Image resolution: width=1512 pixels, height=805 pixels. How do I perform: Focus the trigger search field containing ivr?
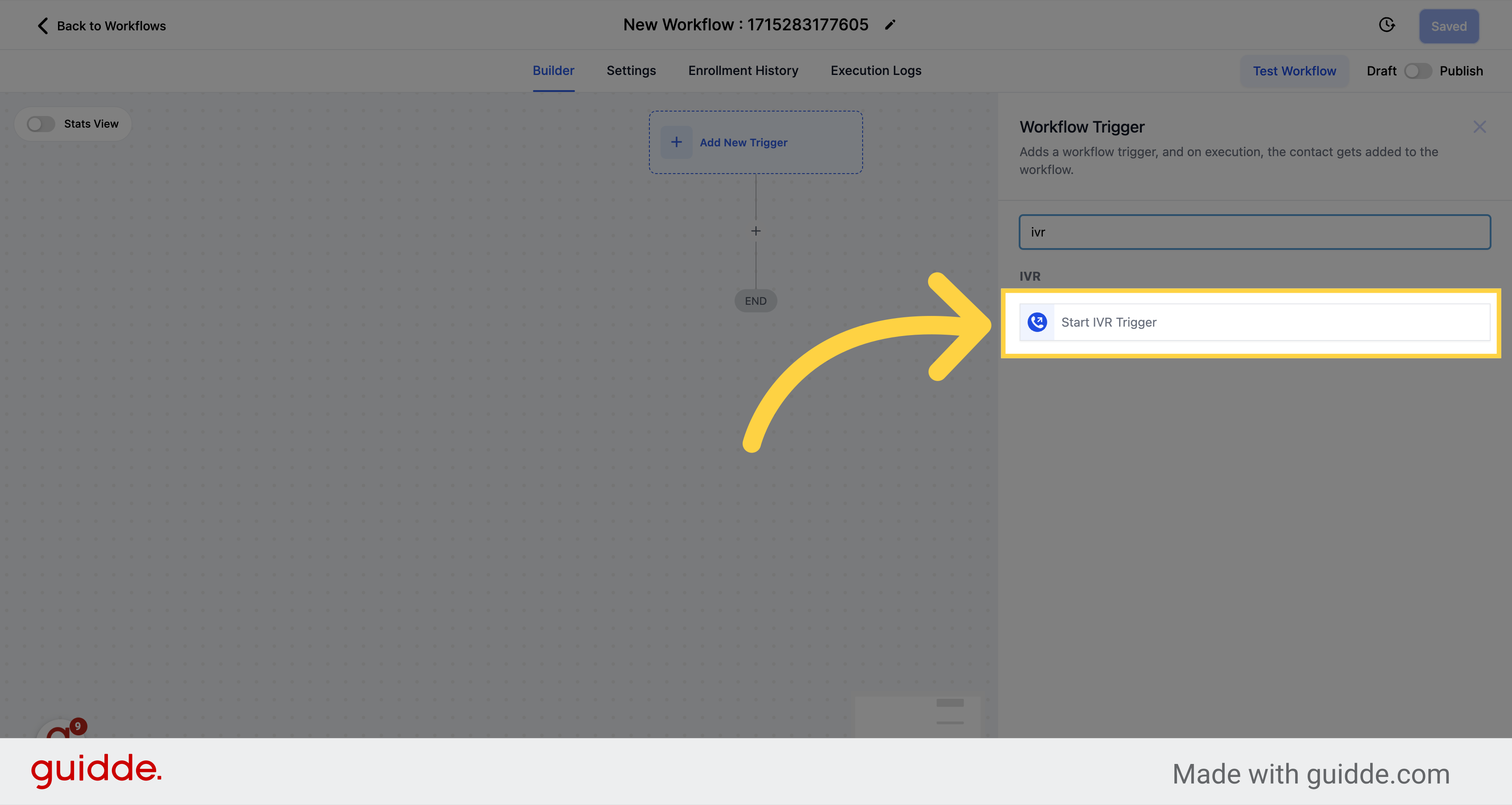(x=1254, y=232)
